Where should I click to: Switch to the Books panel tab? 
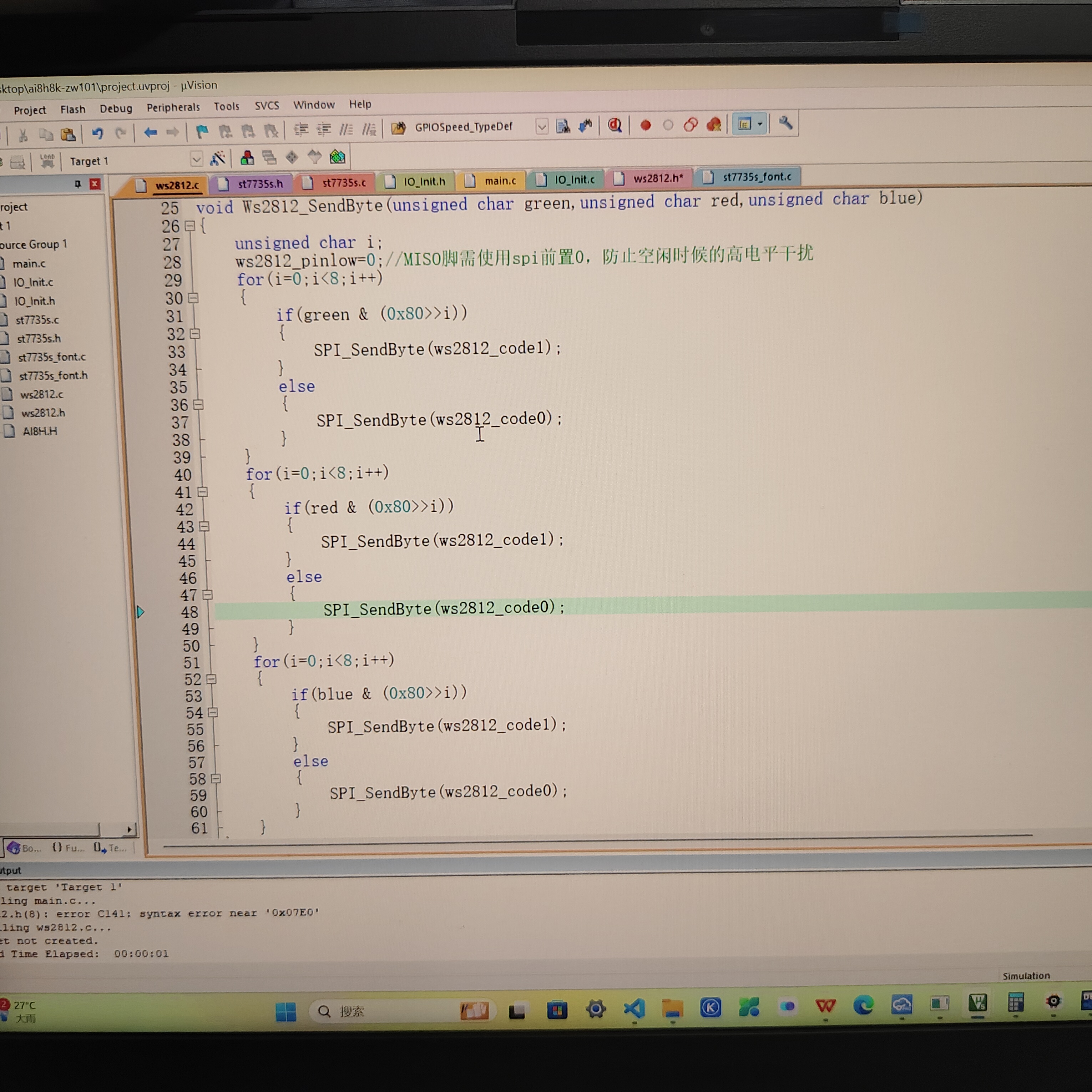click(24, 848)
